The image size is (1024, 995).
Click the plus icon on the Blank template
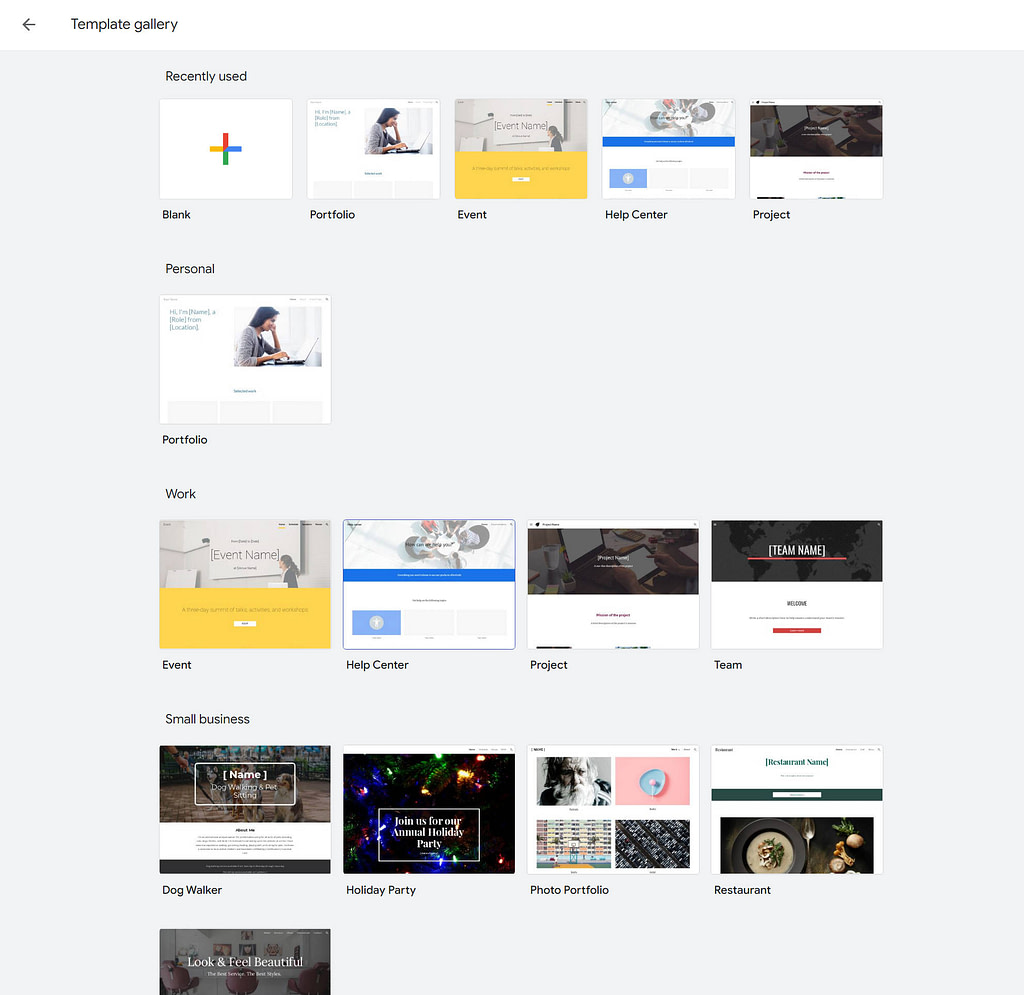coord(225,148)
